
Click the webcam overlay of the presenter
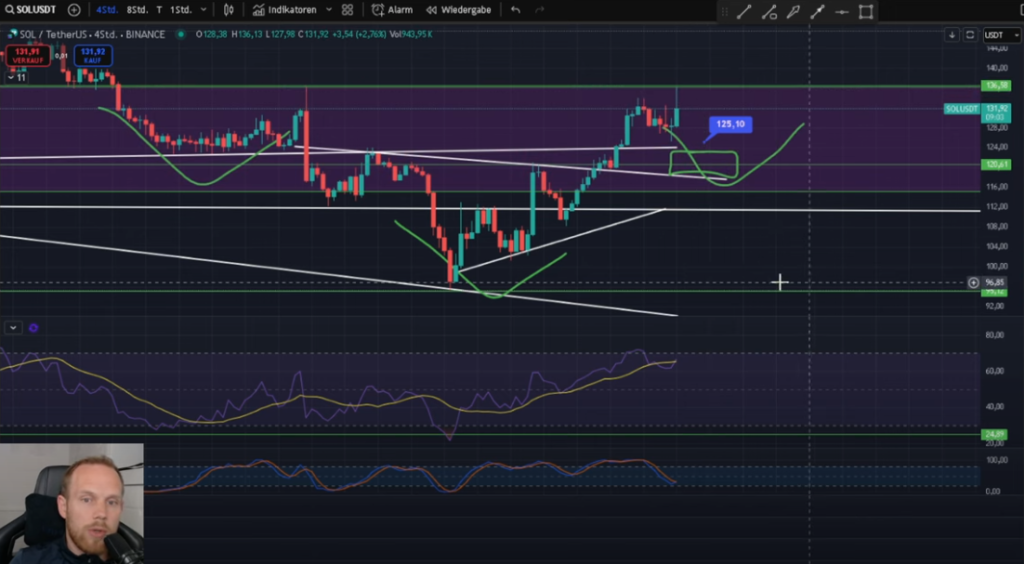(72, 503)
